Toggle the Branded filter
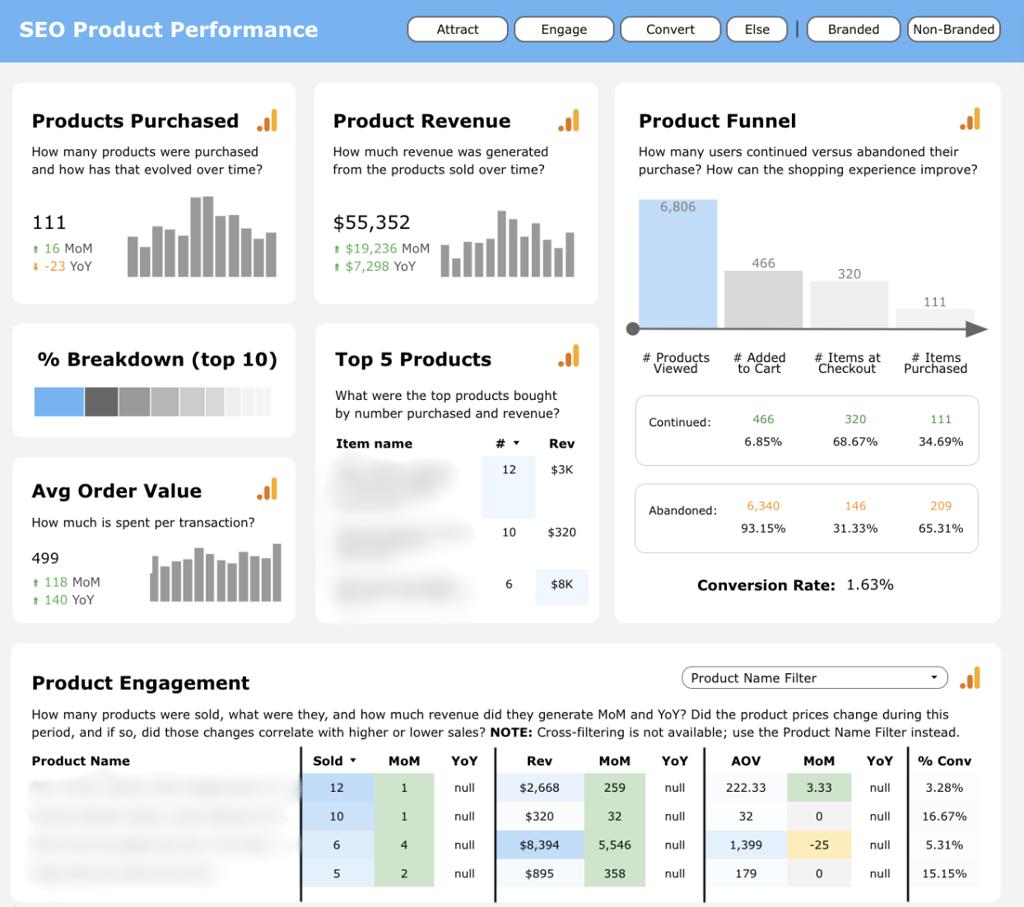1024x907 pixels. pos(853,29)
